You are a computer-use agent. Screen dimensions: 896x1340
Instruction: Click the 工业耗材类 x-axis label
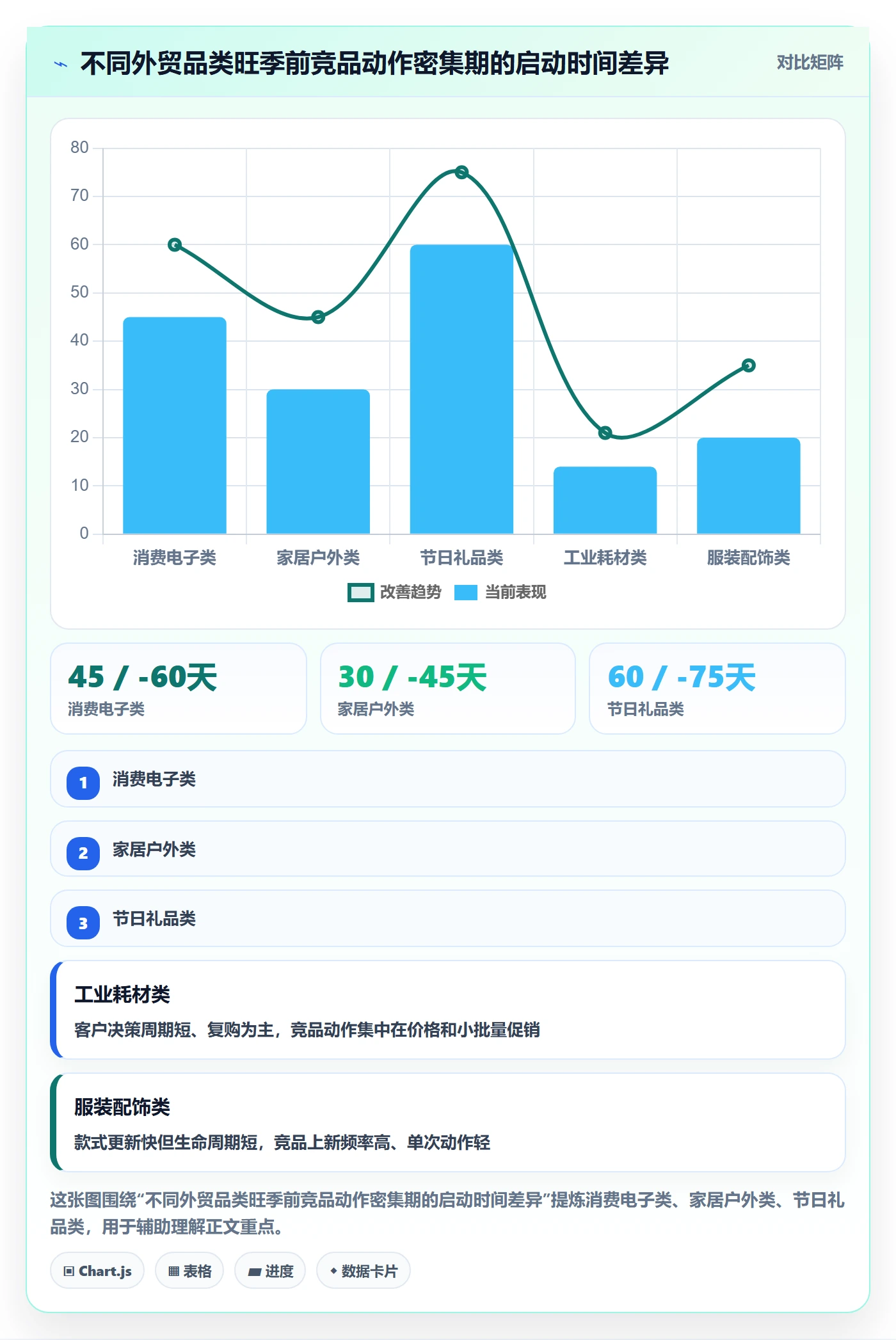(x=605, y=557)
